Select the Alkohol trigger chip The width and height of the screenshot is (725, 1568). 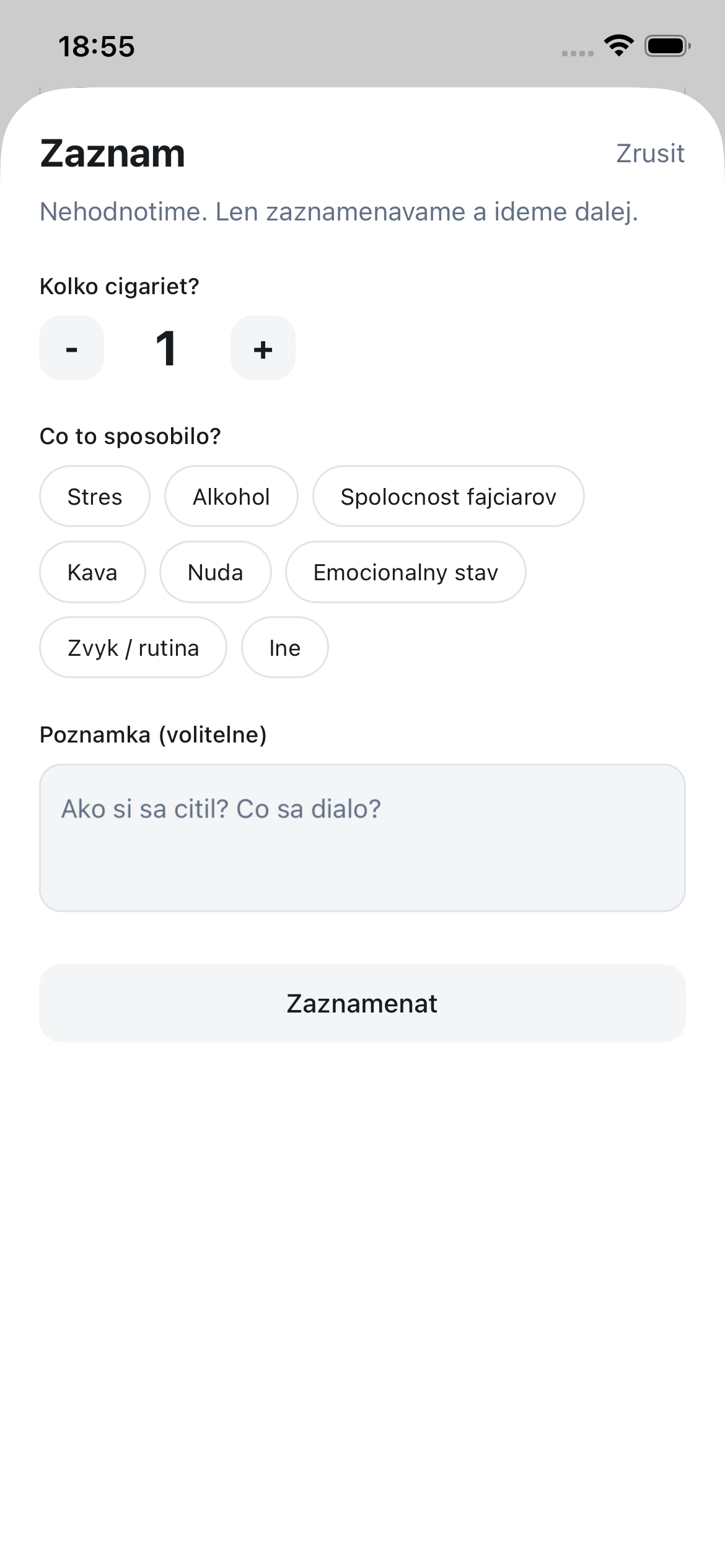[x=231, y=497]
